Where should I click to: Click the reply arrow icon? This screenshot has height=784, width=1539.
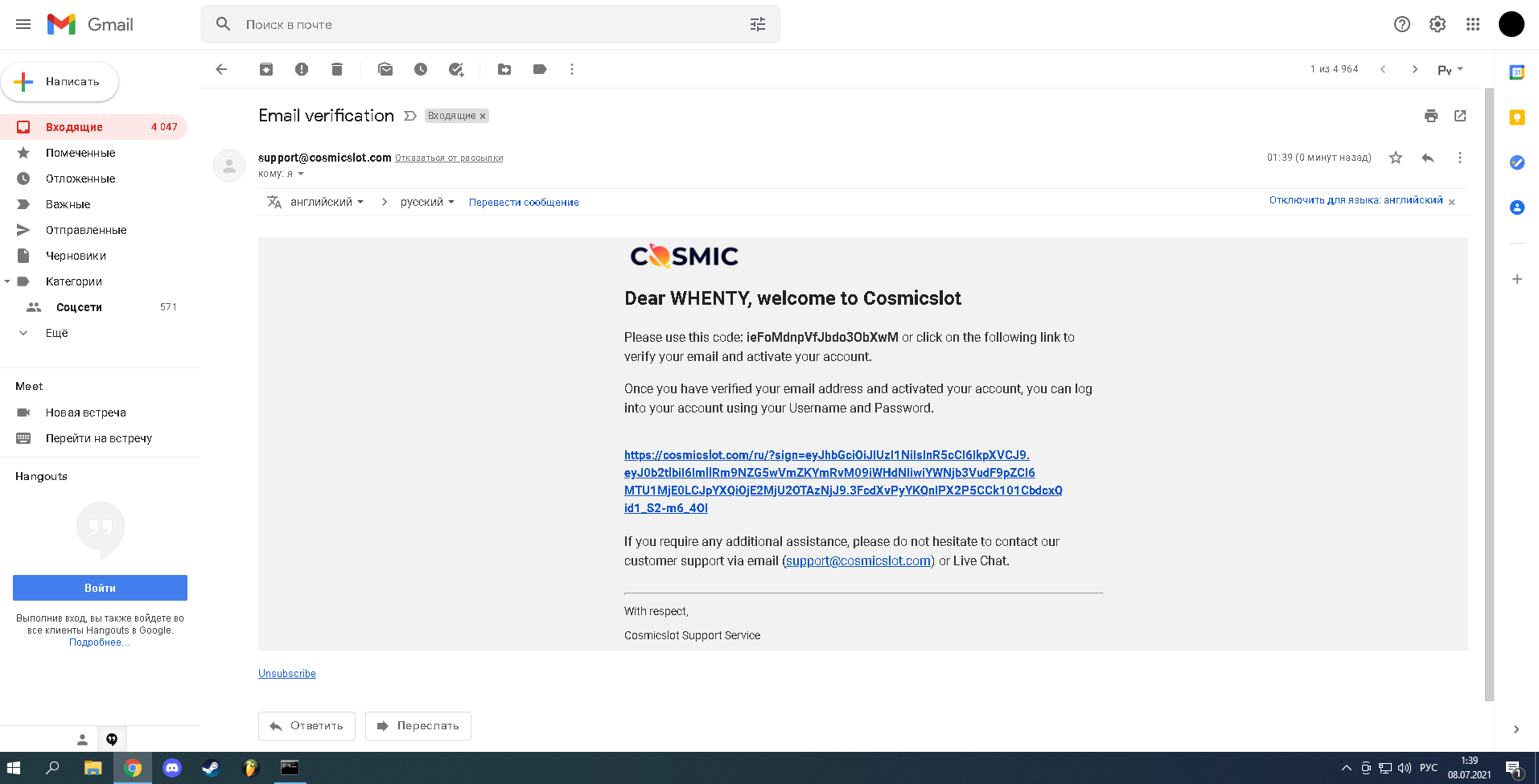point(1428,158)
